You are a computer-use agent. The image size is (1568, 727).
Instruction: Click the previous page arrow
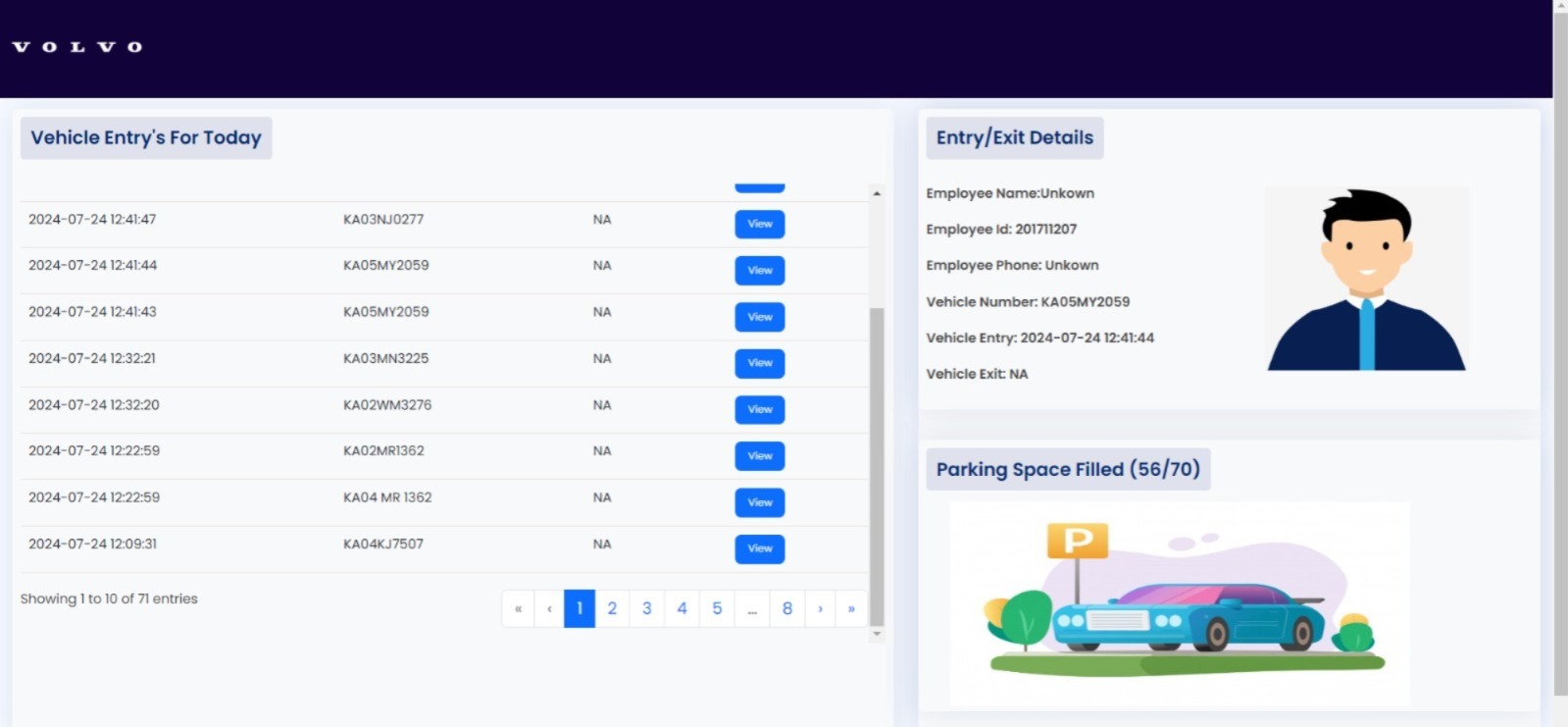549,608
